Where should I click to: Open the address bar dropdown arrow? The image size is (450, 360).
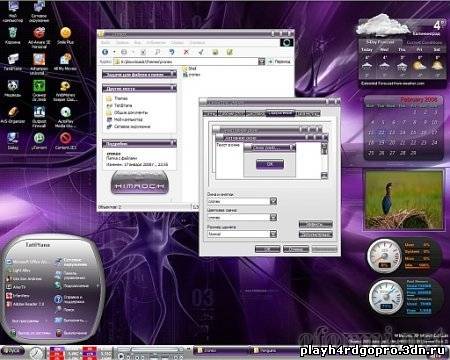pyautogui.click(x=261, y=61)
